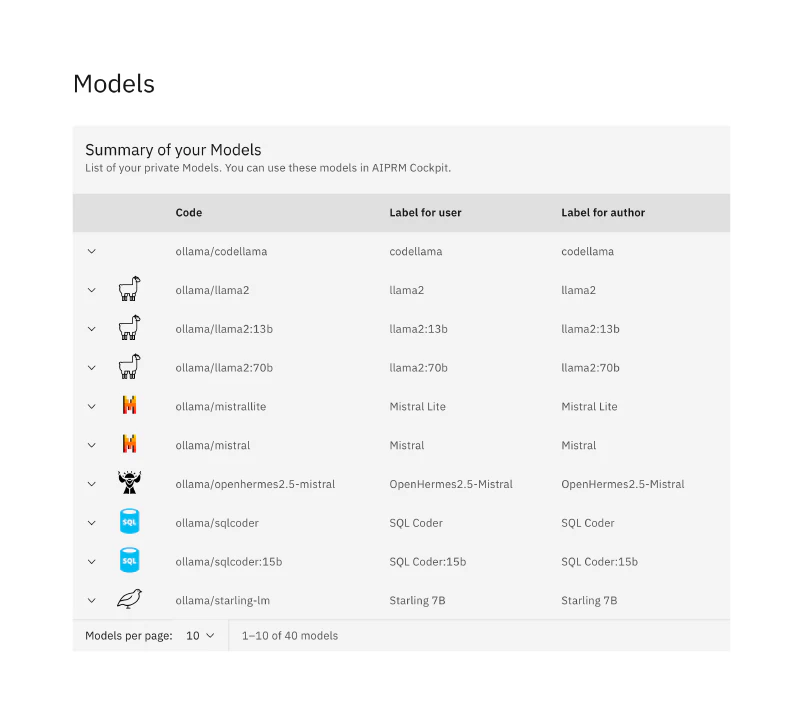Expand the ollama/openhermes2.5-mistral row
The width and height of the screenshot is (800, 722).
tap(91, 484)
